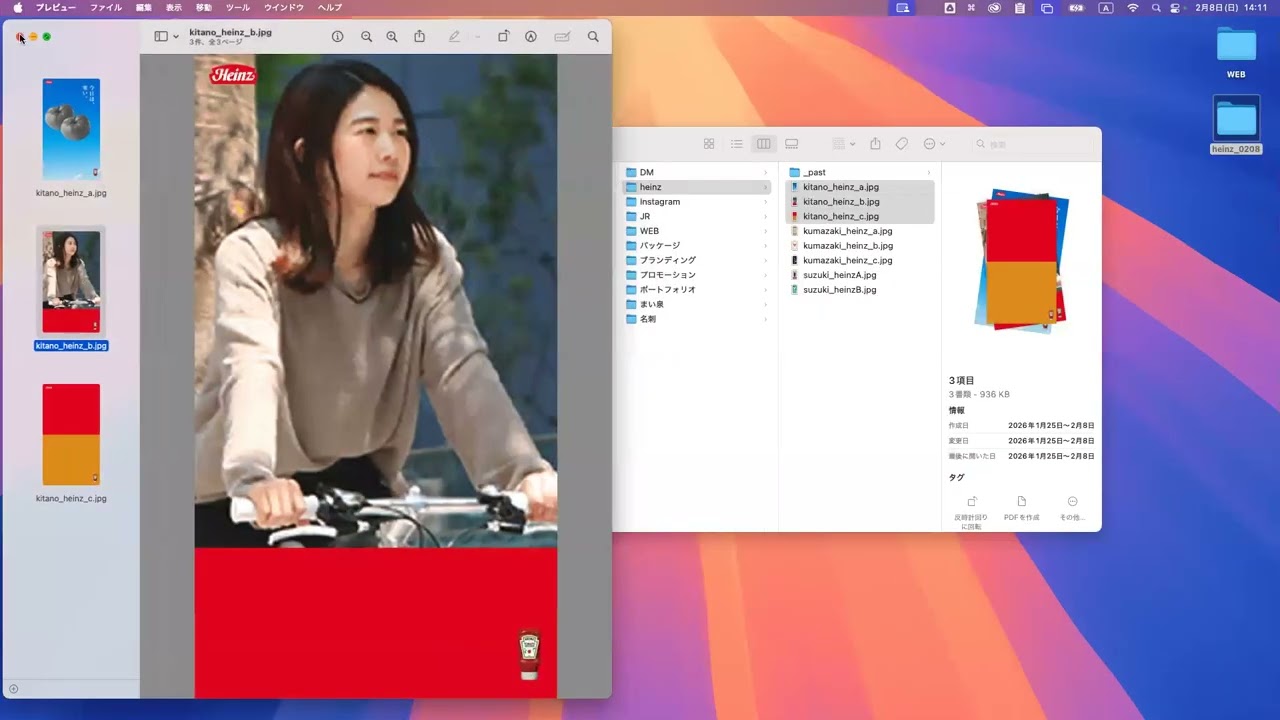Click the add button at sidebar bottom

point(13,689)
